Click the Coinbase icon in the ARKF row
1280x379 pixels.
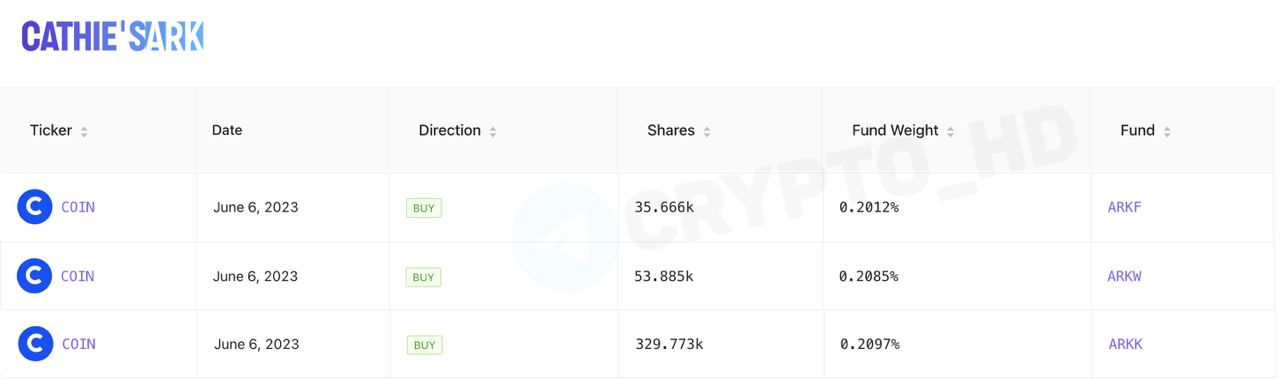(x=35, y=207)
